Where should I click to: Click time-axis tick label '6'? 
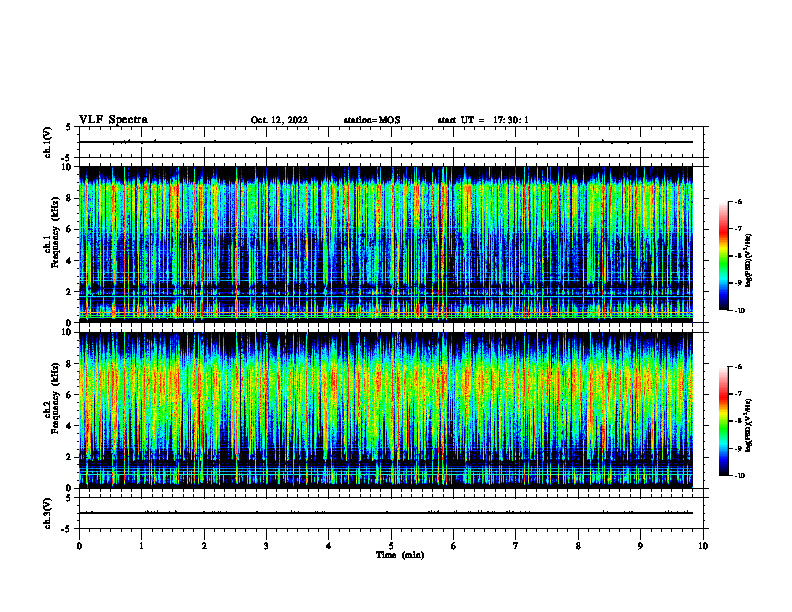tap(453, 546)
